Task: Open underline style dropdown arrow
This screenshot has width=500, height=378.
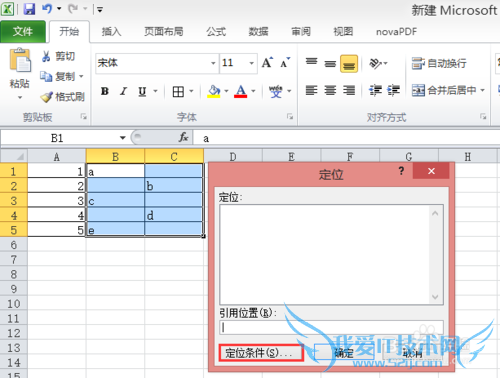Action: point(155,91)
